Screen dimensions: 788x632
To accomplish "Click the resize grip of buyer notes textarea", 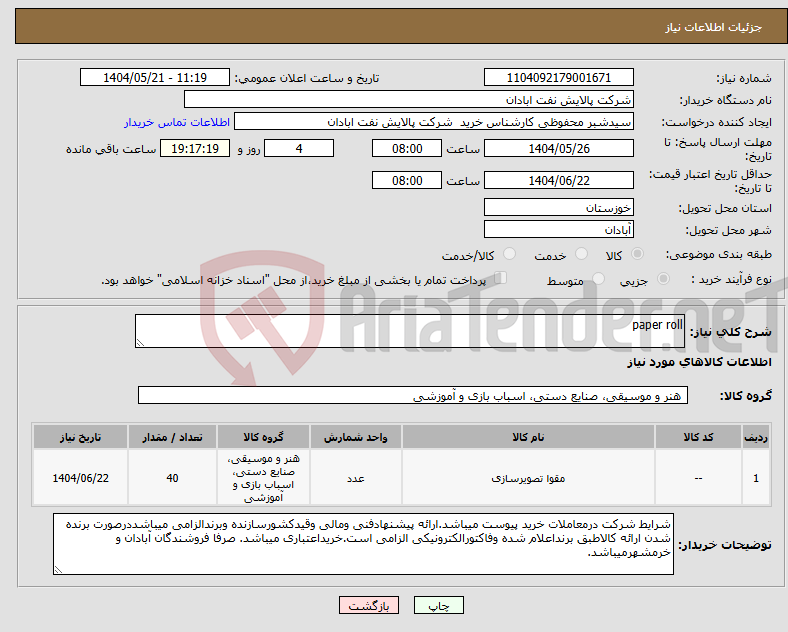I will [x=58, y=570].
